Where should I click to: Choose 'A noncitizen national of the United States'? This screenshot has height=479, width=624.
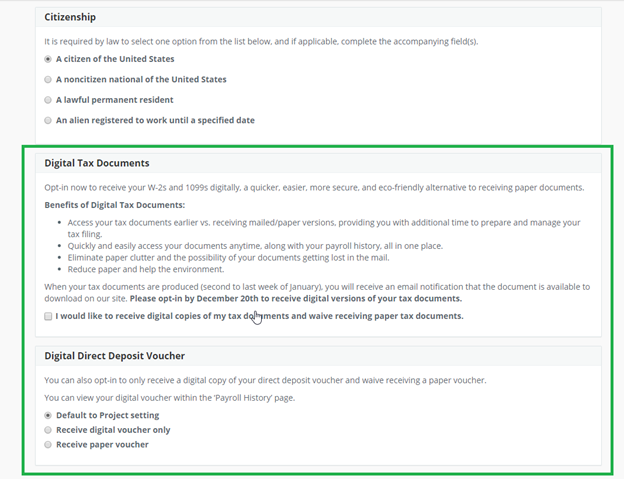pyautogui.click(x=48, y=80)
